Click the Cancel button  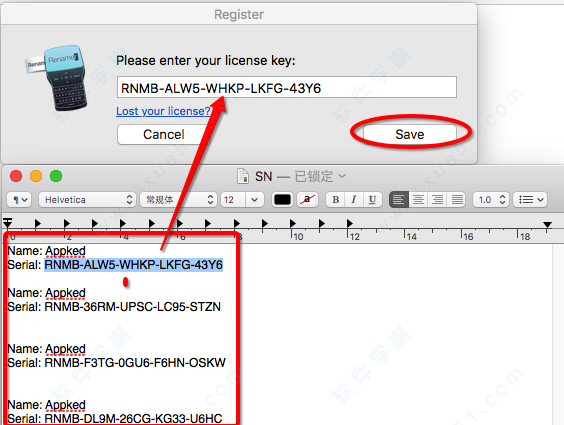(164, 134)
